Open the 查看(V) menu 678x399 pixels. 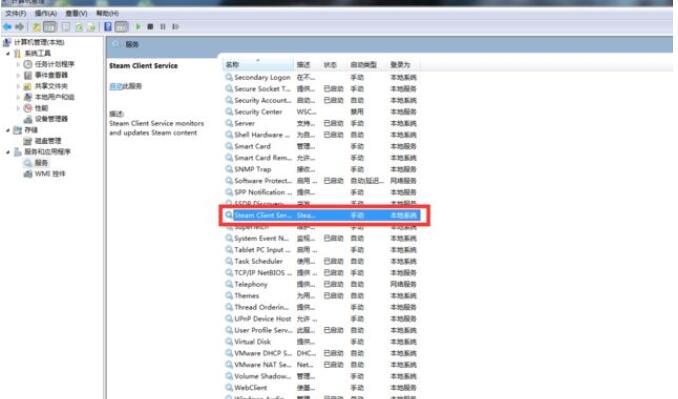point(77,13)
